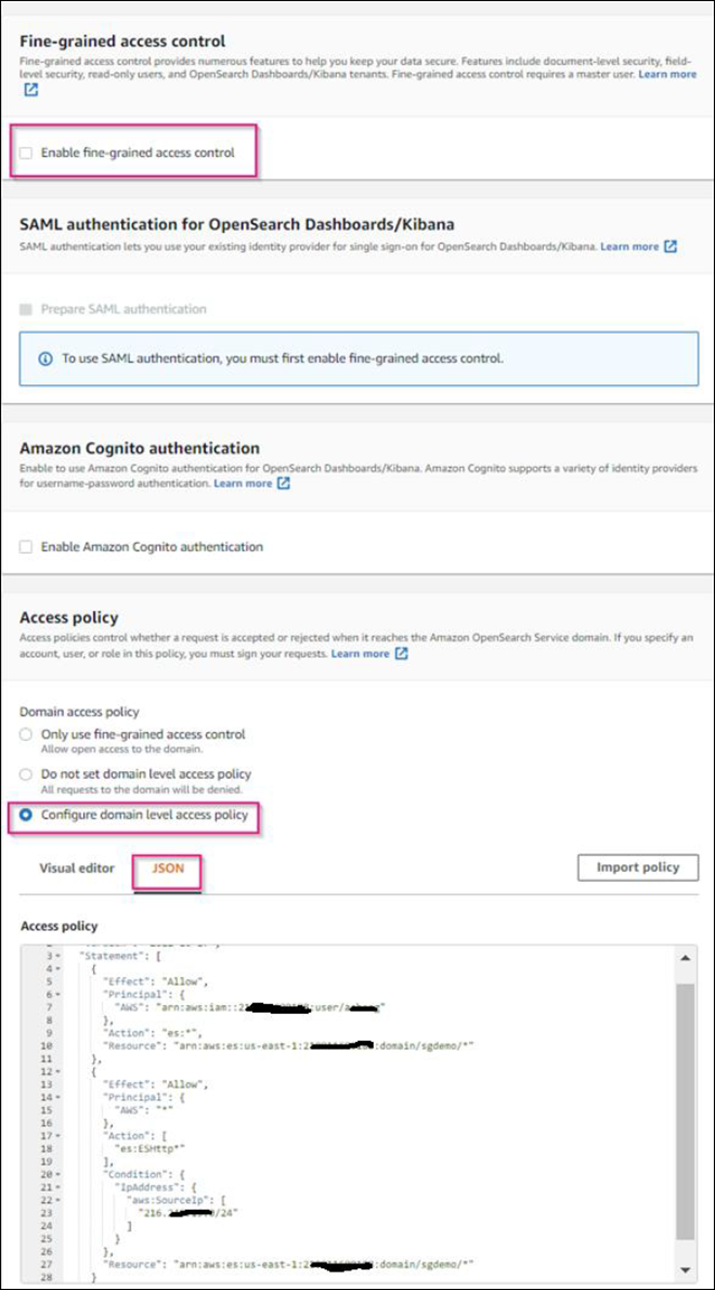This screenshot has width=715, height=1290.
Task: Check Enable Amazon Cognito authentication
Action: click(26, 547)
